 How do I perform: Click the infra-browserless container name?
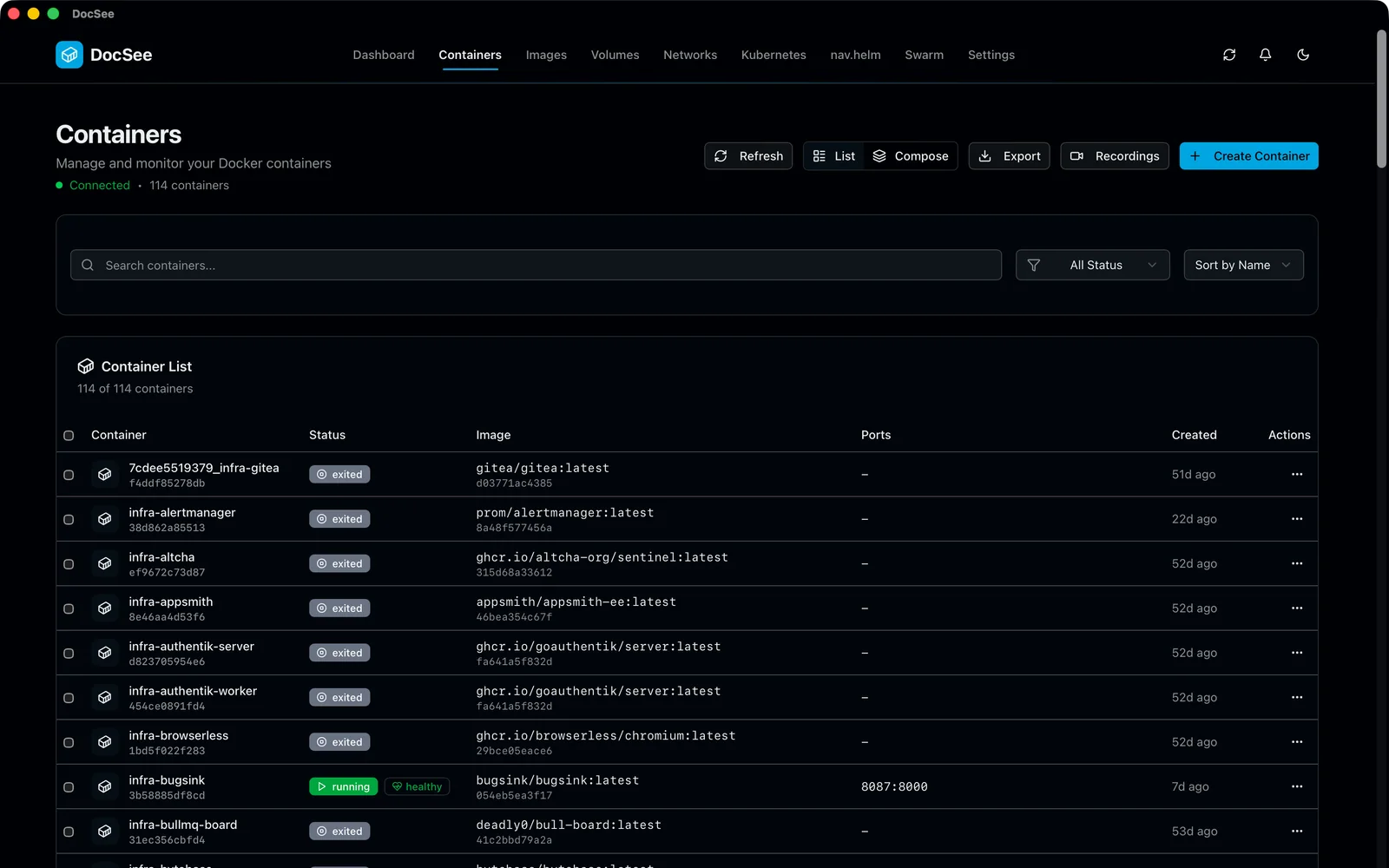(179, 735)
